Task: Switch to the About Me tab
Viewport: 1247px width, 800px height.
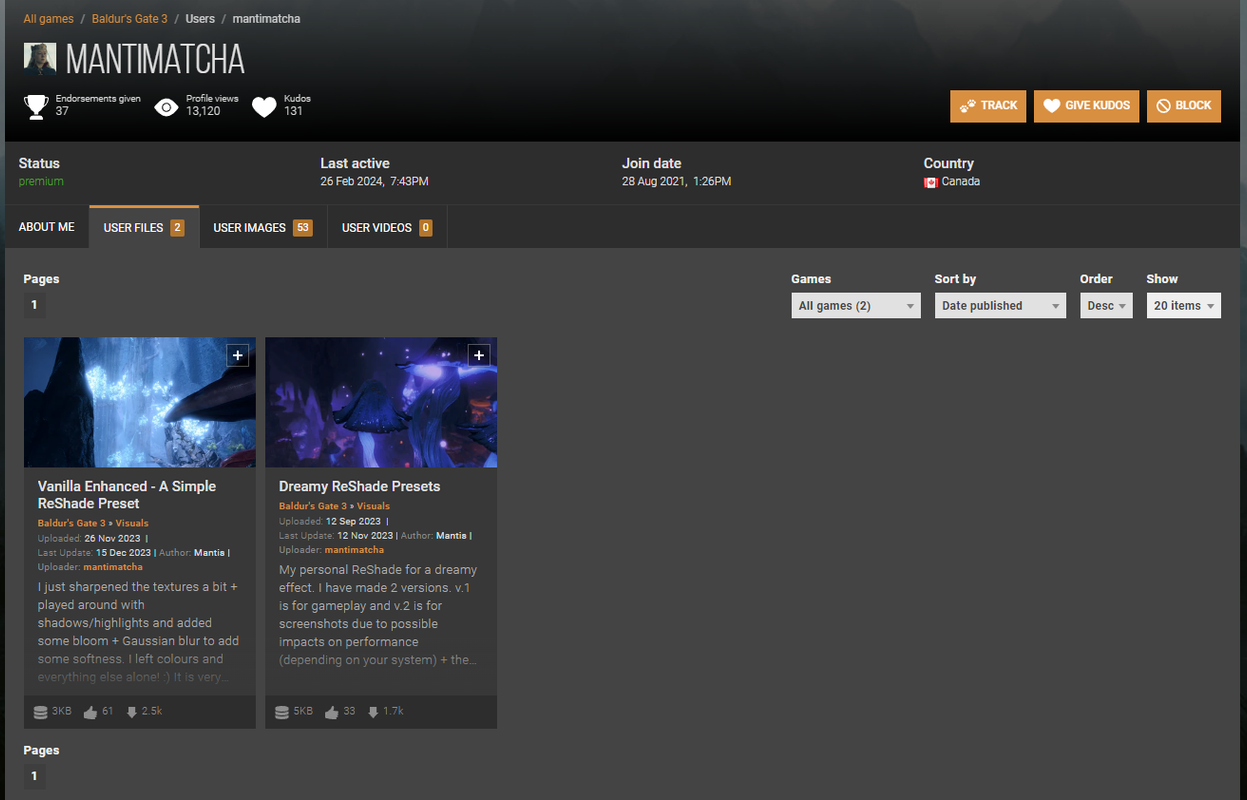Action: click(x=47, y=227)
